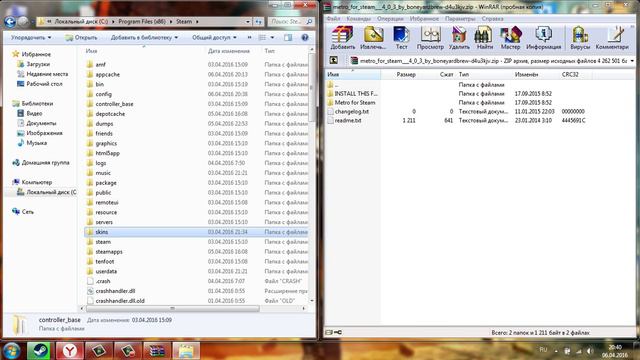640x360 pixels.
Task: Click Explorer help question mark icon
Action: [304, 38]
